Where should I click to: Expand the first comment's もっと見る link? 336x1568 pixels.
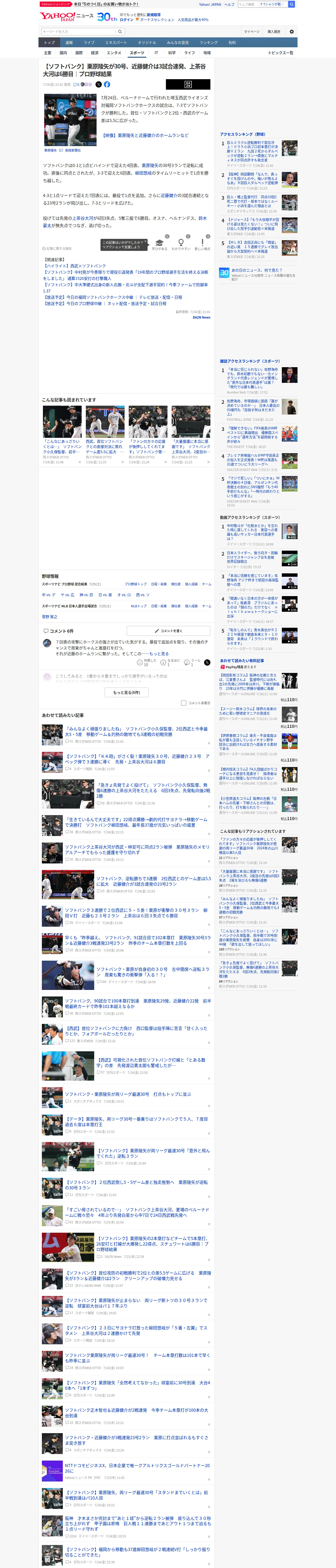click(159, 654)
